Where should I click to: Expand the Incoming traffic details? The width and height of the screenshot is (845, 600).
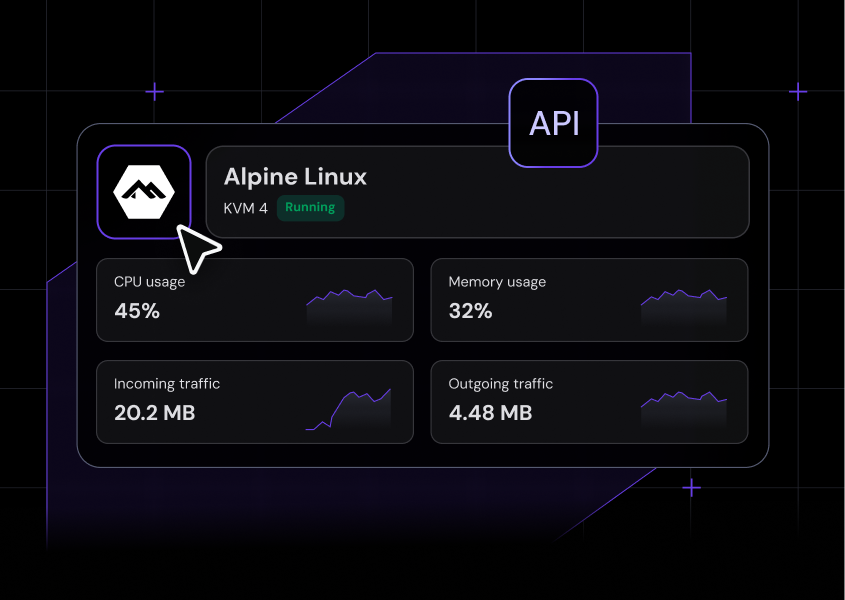click(255, 402)
